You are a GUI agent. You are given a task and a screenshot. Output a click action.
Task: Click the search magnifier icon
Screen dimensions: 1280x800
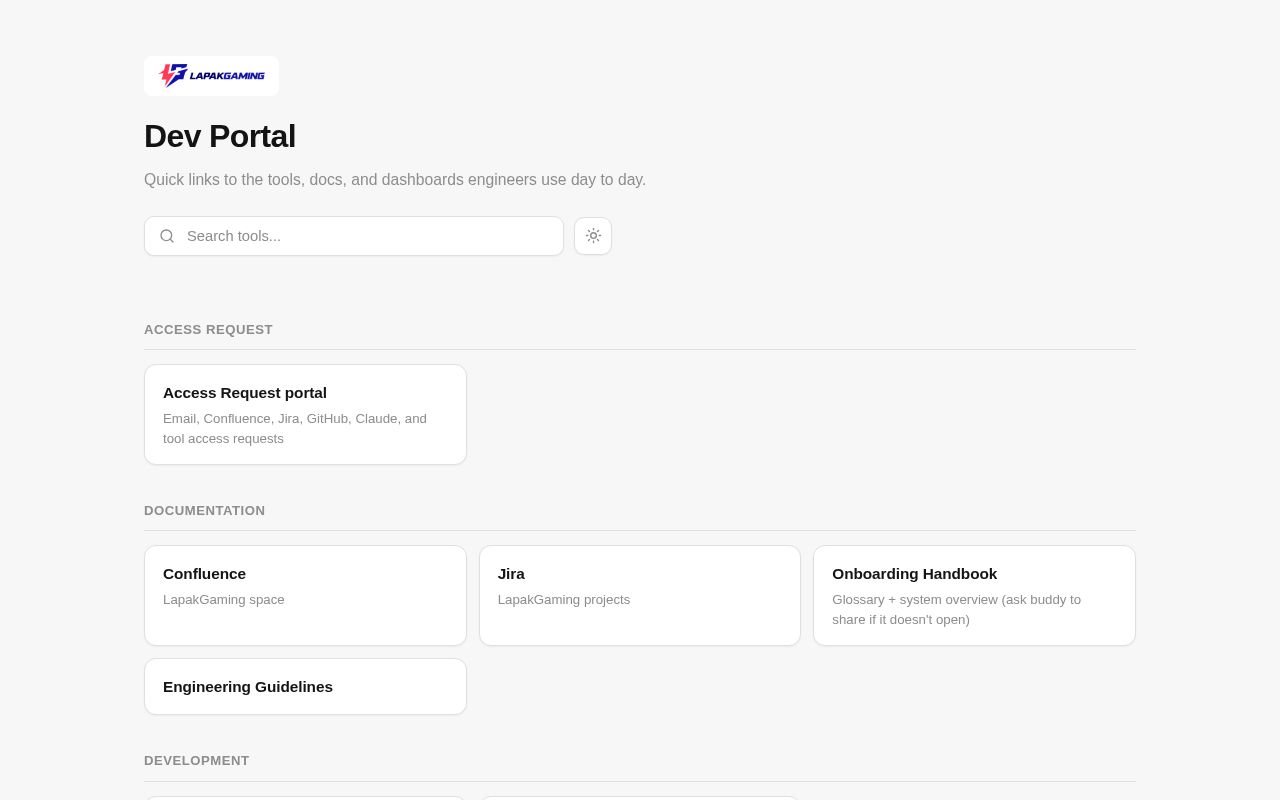click(167, 236)
